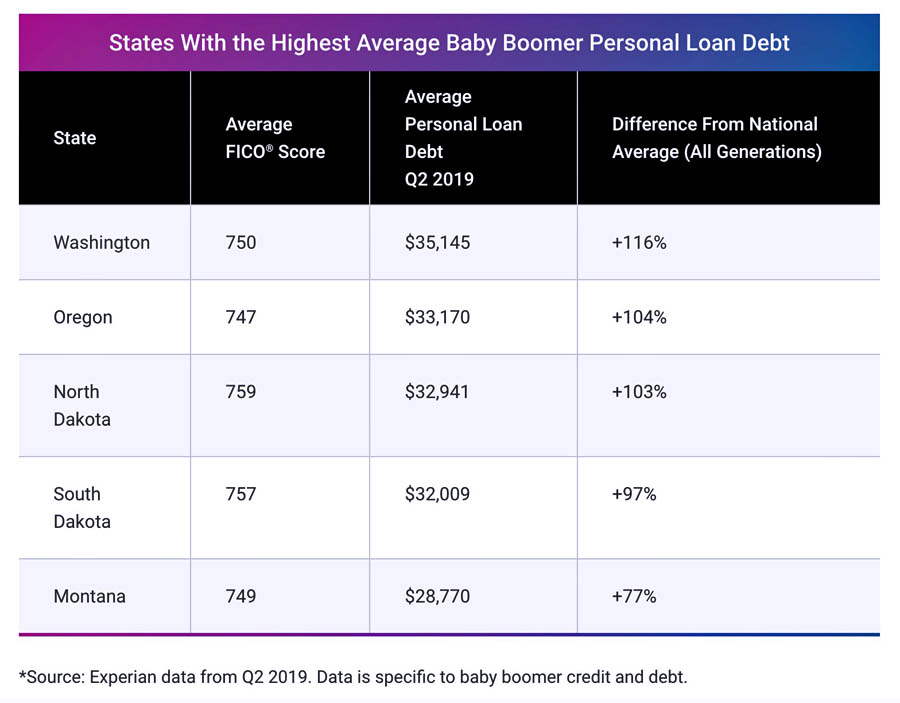Viewport: 900px width, 703px height.
Task: Click the Experian data source footnote
Action: point(353,677)
